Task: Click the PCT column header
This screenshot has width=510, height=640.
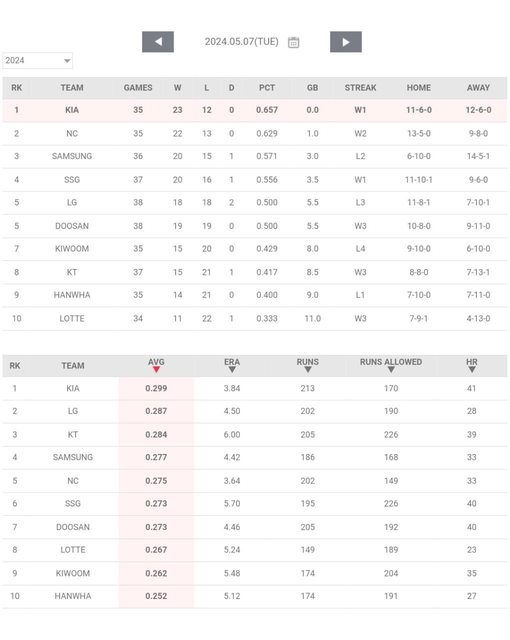Action: tap(267, 88)
